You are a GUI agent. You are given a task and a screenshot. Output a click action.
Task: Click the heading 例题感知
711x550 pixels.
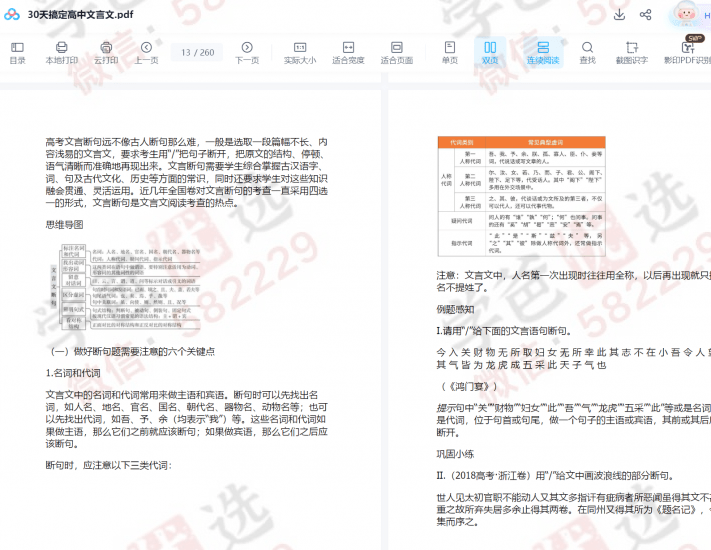(455, 309)
